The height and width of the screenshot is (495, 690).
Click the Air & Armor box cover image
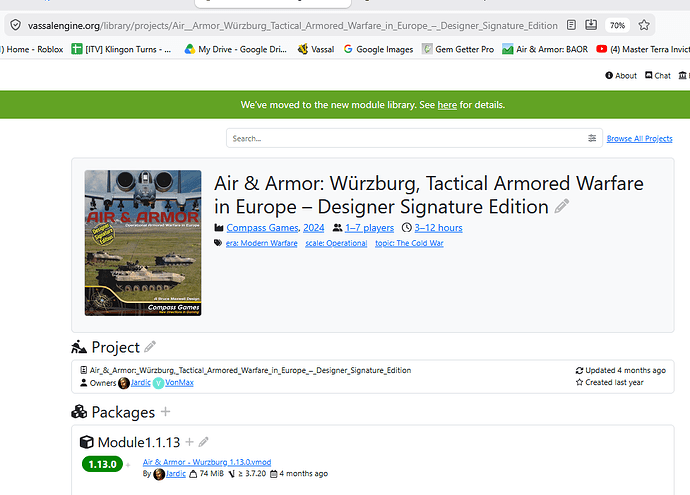[143, 243]
